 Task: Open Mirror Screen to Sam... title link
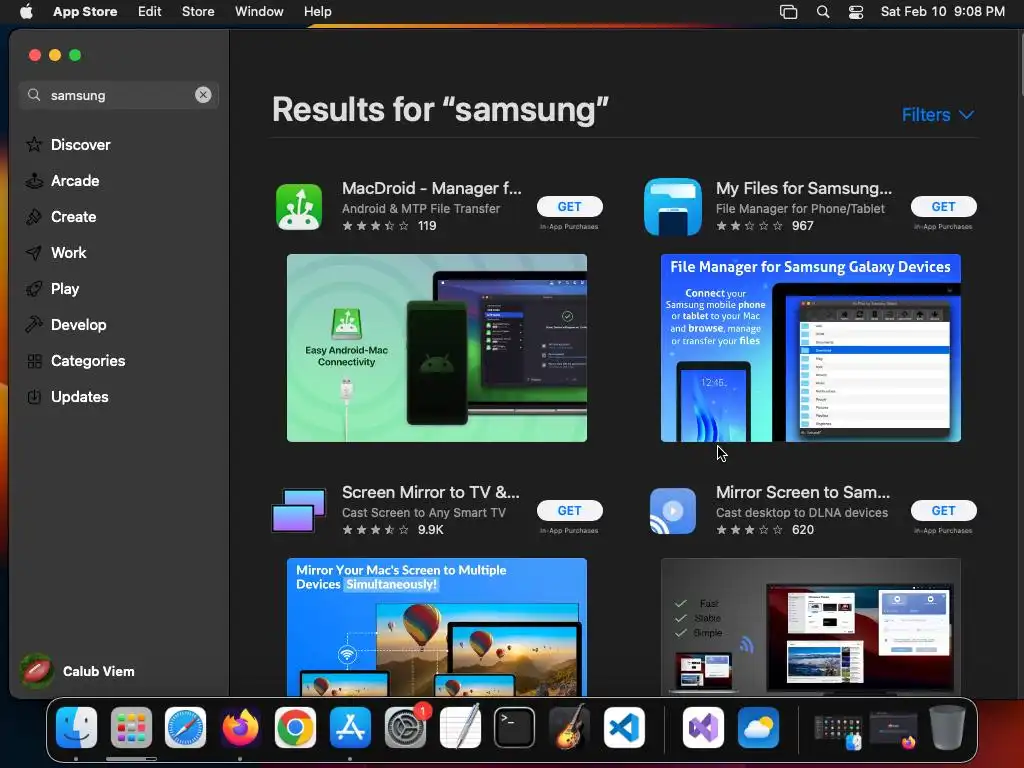(x=803, y=492)
